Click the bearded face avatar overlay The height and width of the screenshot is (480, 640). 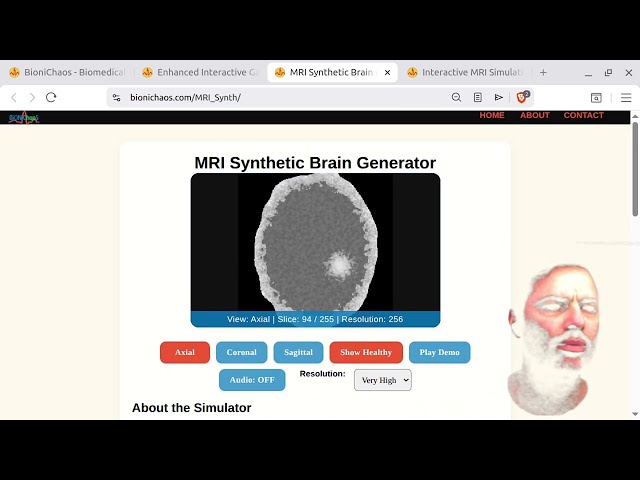point(554,340)
